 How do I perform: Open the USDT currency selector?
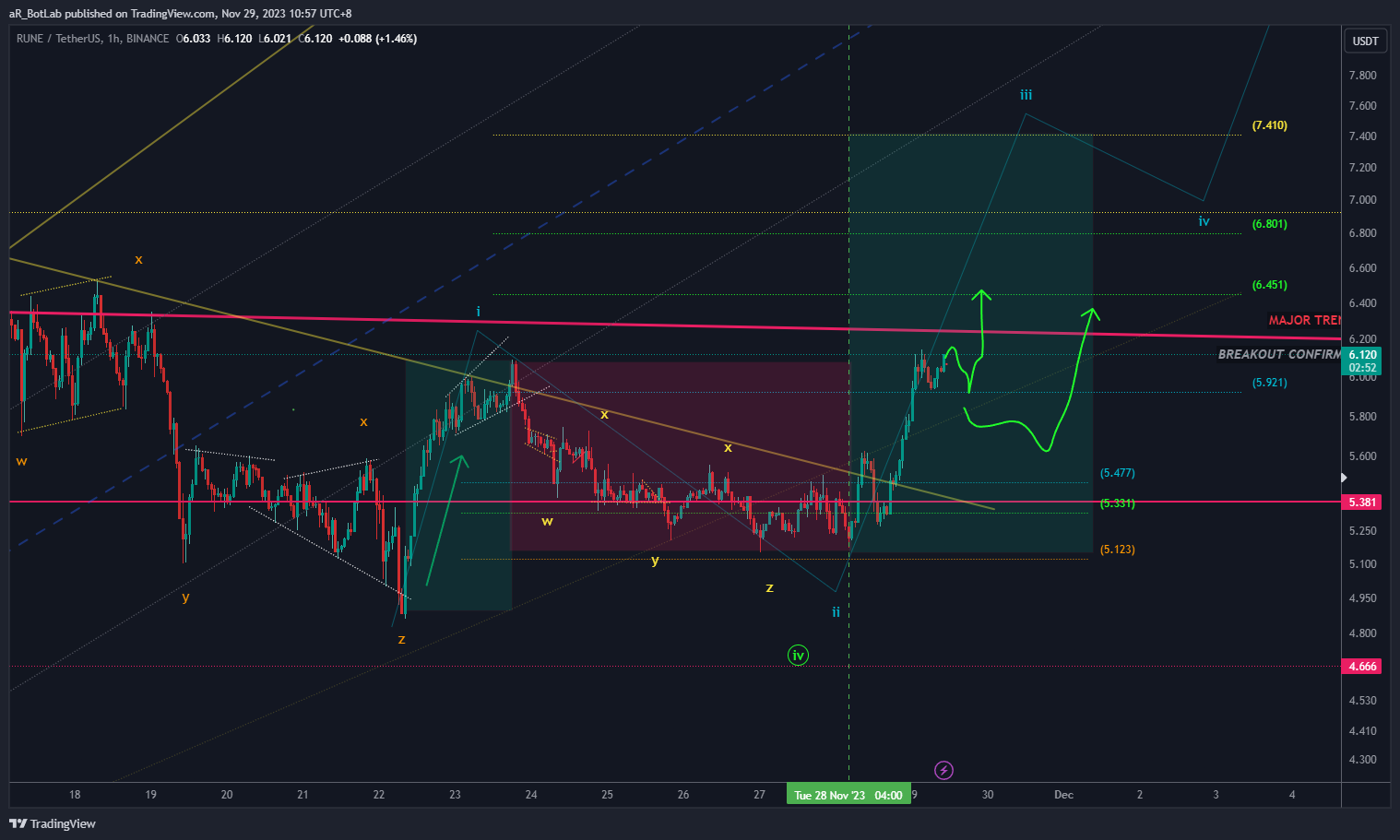(x=1366, y=41)
